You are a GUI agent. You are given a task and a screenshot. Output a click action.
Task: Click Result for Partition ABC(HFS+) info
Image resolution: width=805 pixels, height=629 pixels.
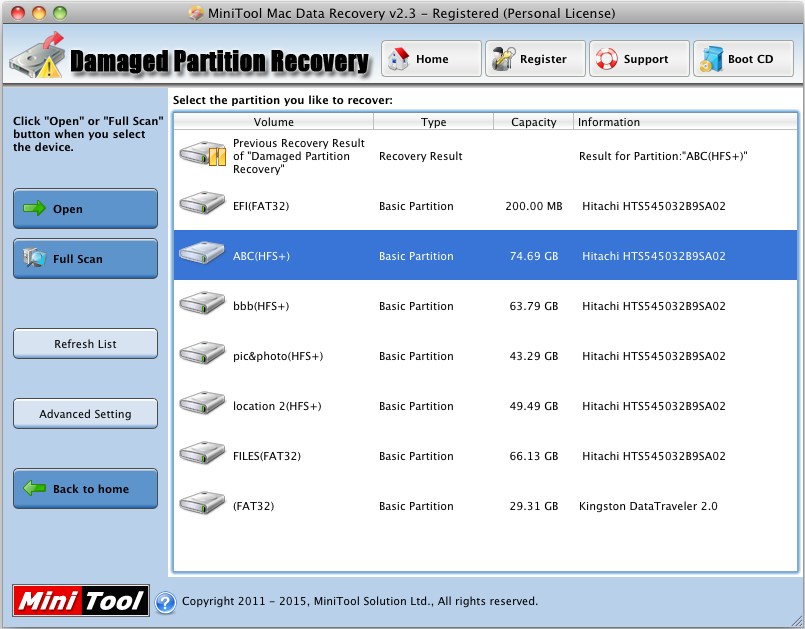[x=663, y=156]
